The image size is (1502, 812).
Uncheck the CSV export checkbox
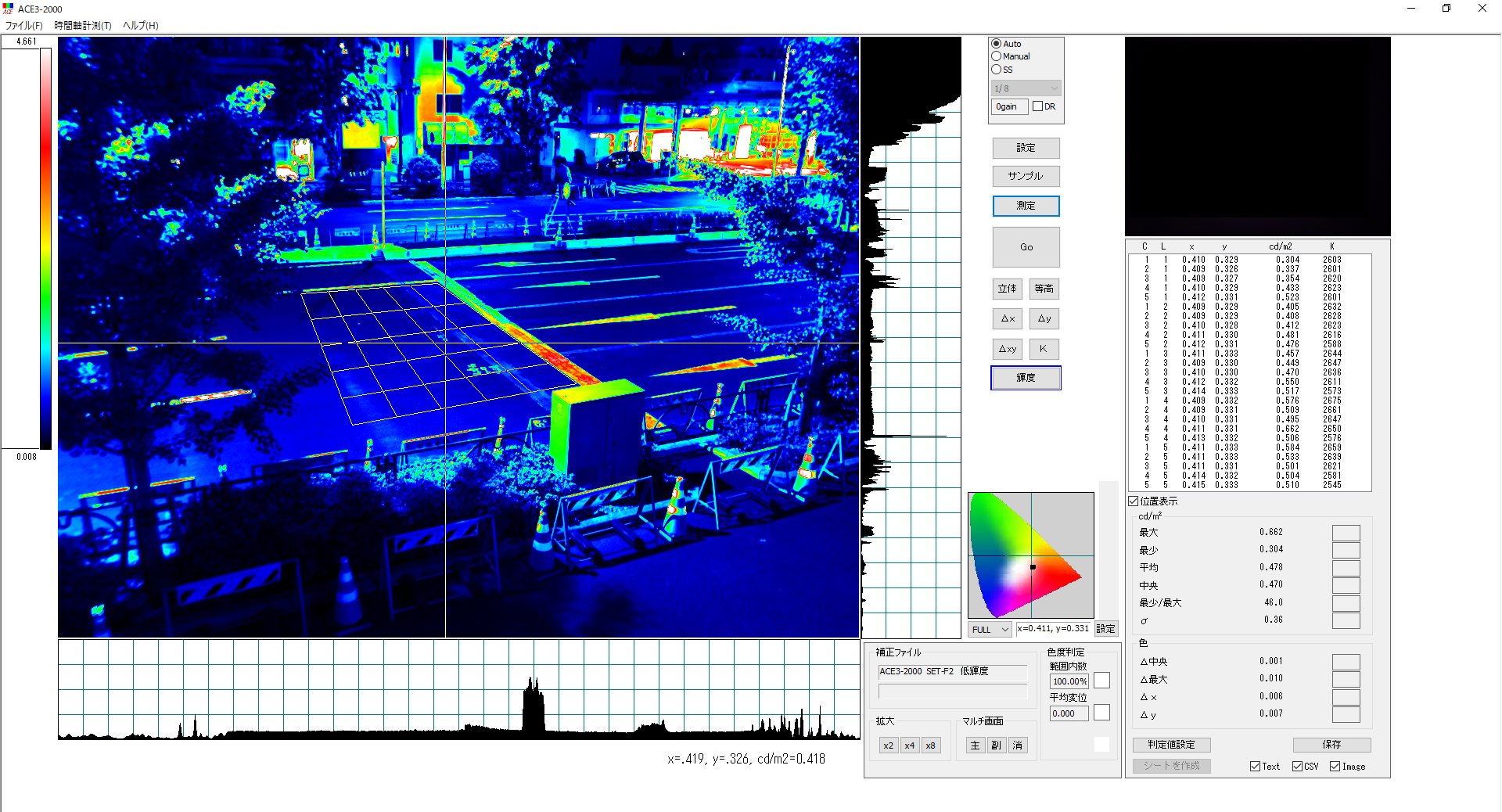click(x=1297, y=767)
